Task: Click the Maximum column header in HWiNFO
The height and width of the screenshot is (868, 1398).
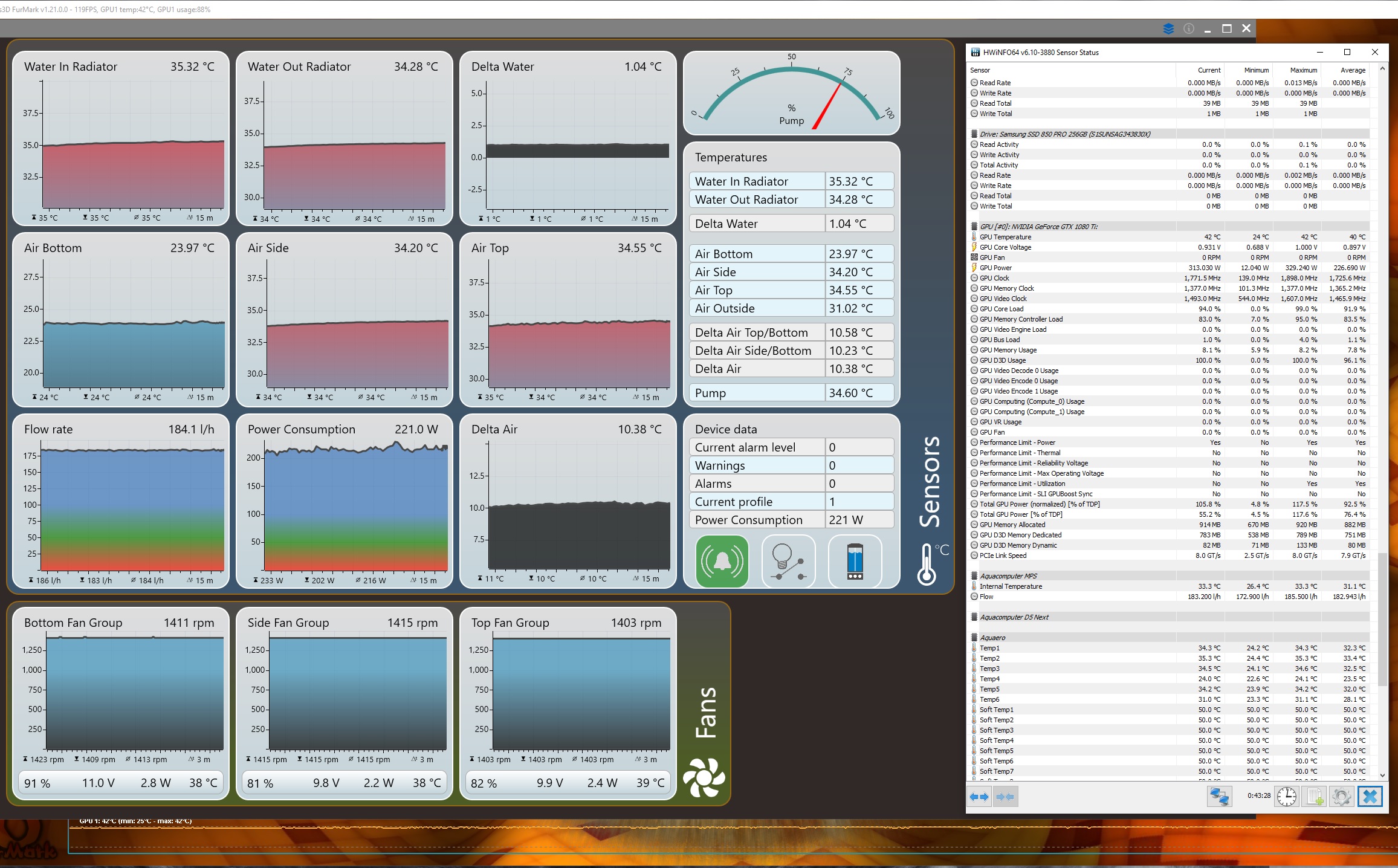Action: pos(1303,70)
